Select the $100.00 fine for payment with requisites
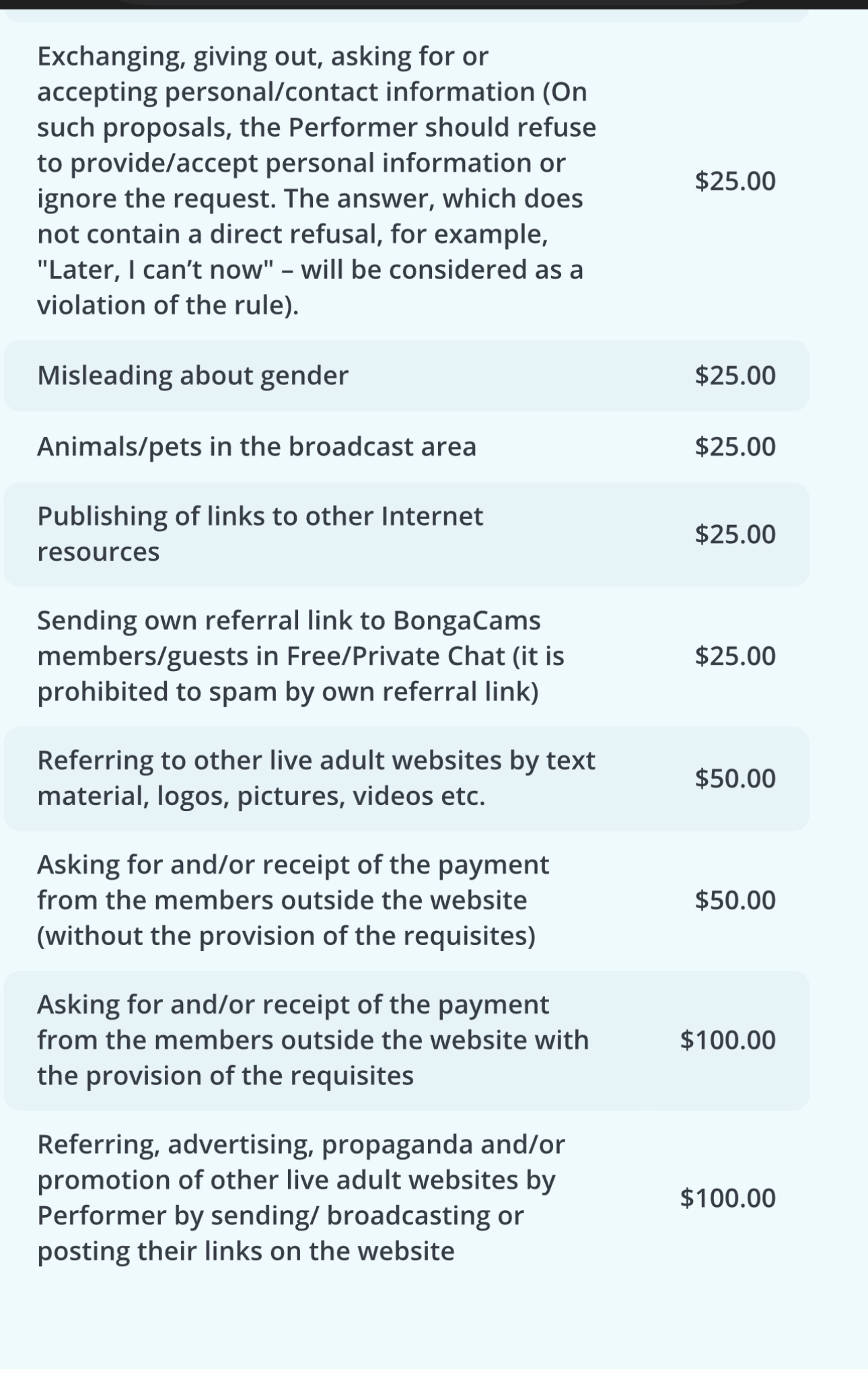Viewport: 868px width, 1390px height. (x=727, y=1040)
